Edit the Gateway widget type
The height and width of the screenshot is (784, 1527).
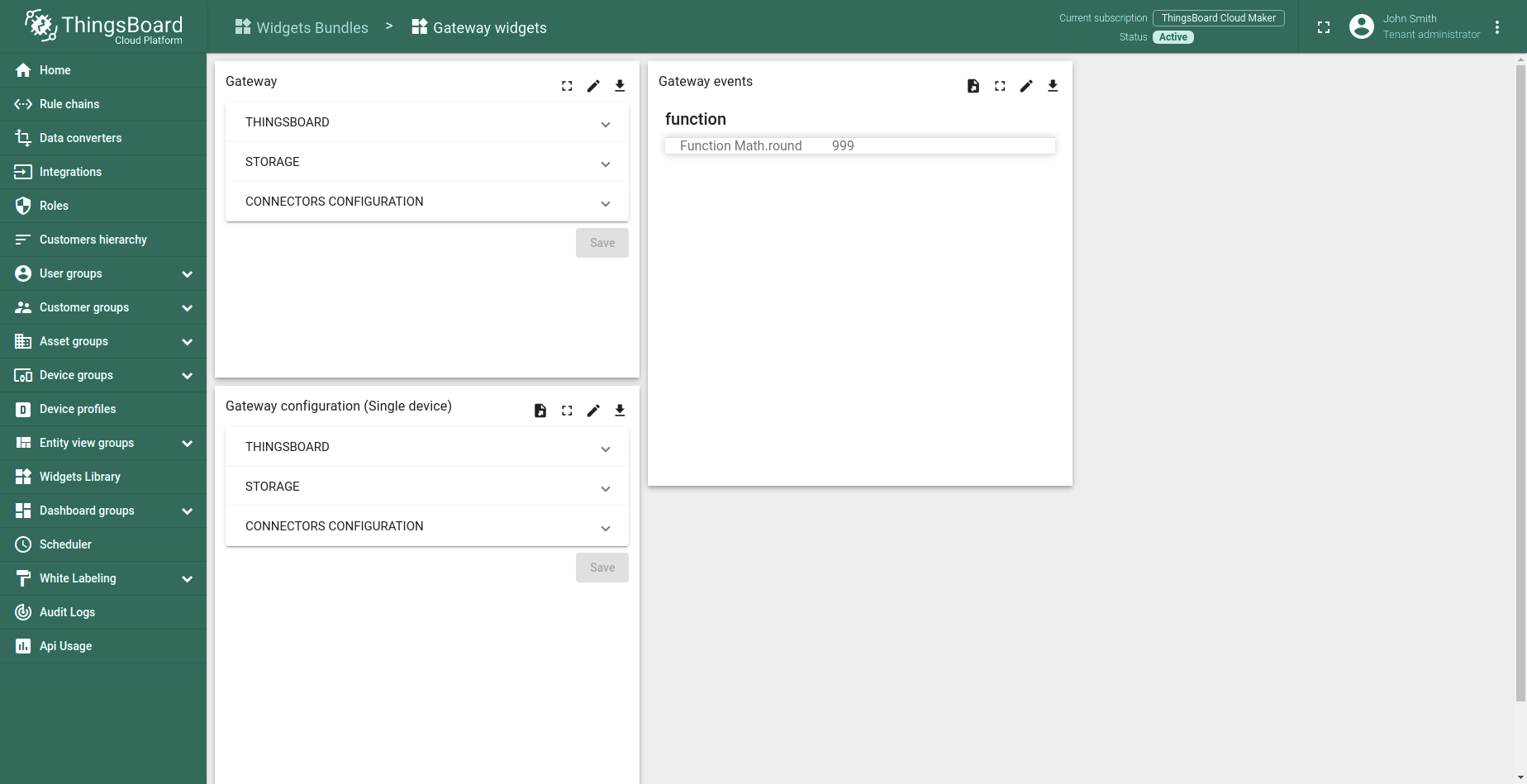pyautogui.click(x=593, y=86)
